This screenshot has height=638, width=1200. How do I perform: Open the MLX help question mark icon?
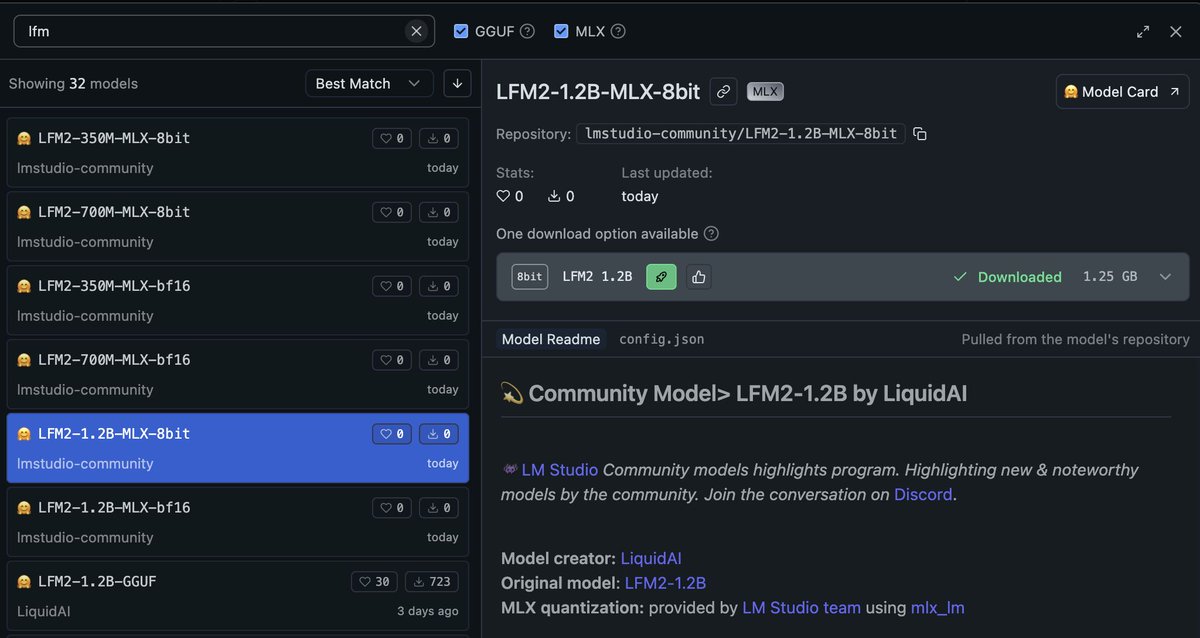pos(618,31)
